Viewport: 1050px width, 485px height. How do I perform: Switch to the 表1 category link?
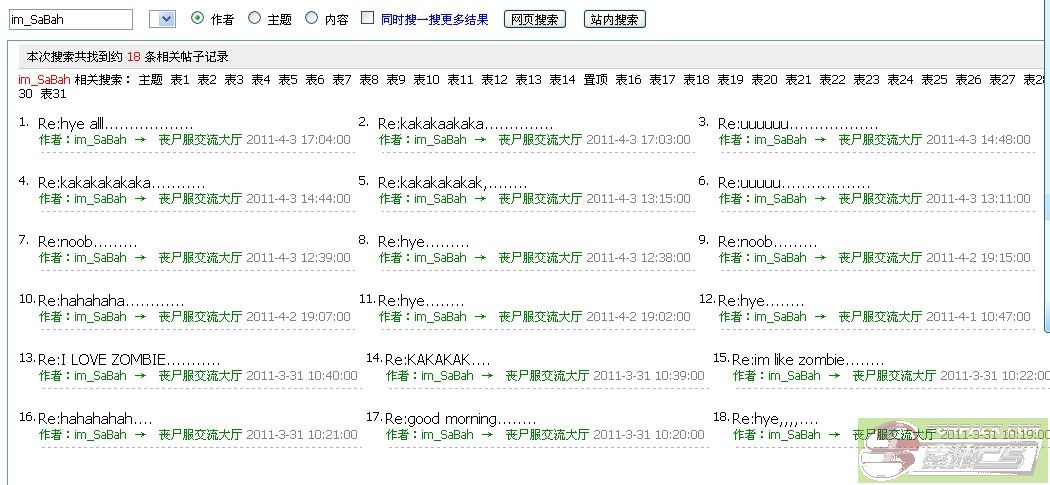[x=179, y=80]
